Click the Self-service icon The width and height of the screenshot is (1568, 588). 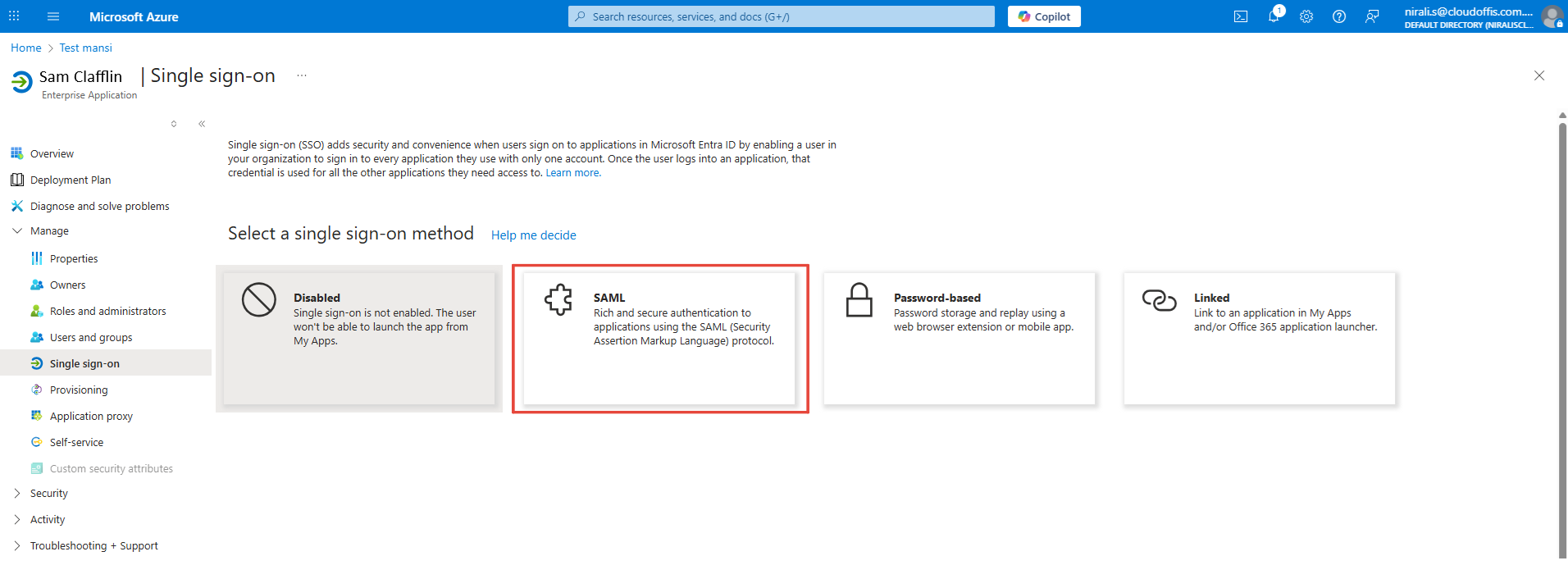pos(37,442)
